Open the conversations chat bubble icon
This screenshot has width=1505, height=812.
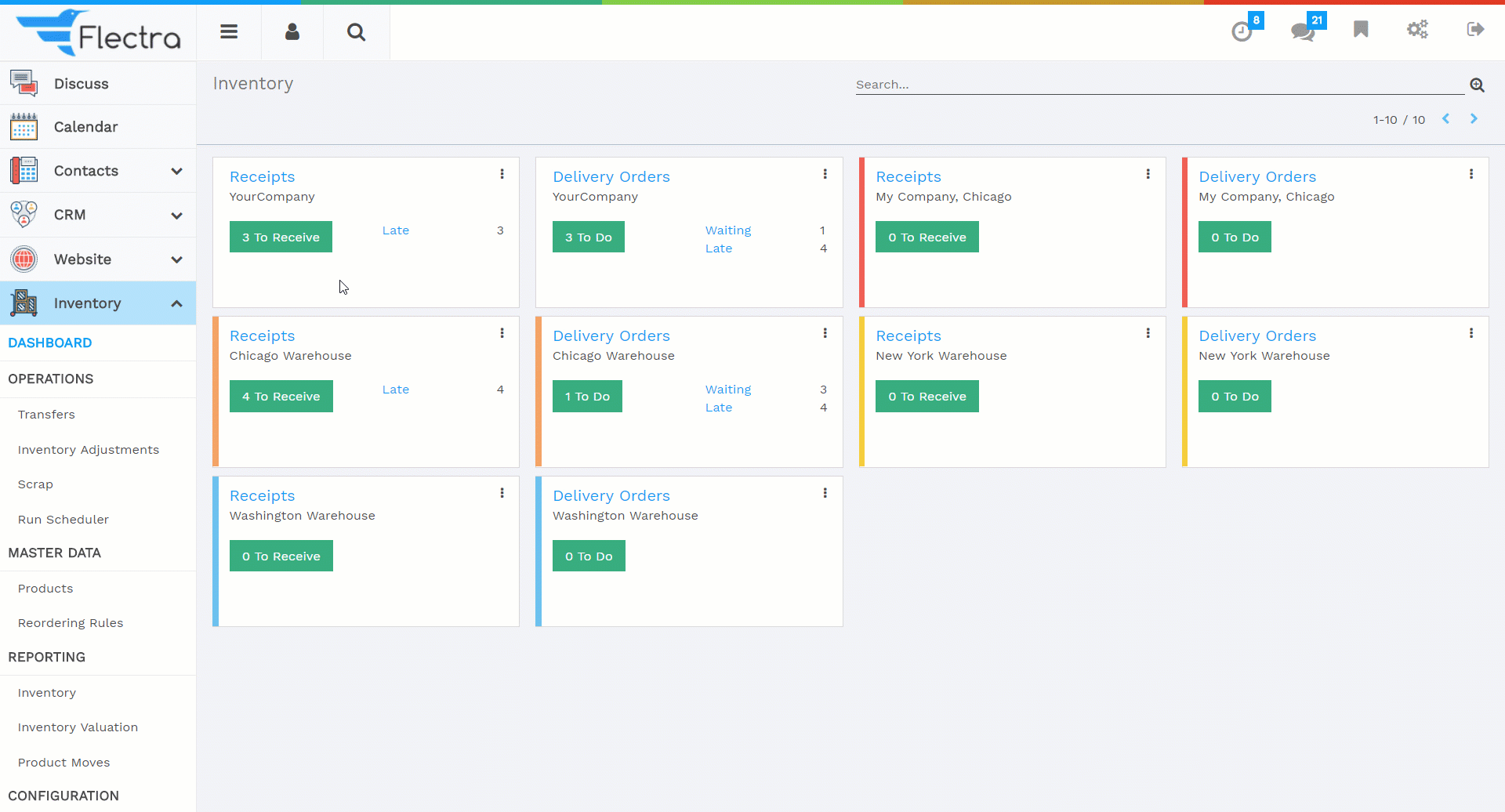pos(1303,31)
